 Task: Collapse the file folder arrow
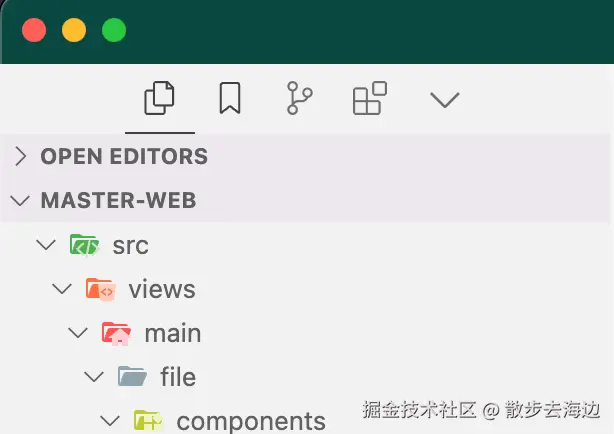coord(94,377)
